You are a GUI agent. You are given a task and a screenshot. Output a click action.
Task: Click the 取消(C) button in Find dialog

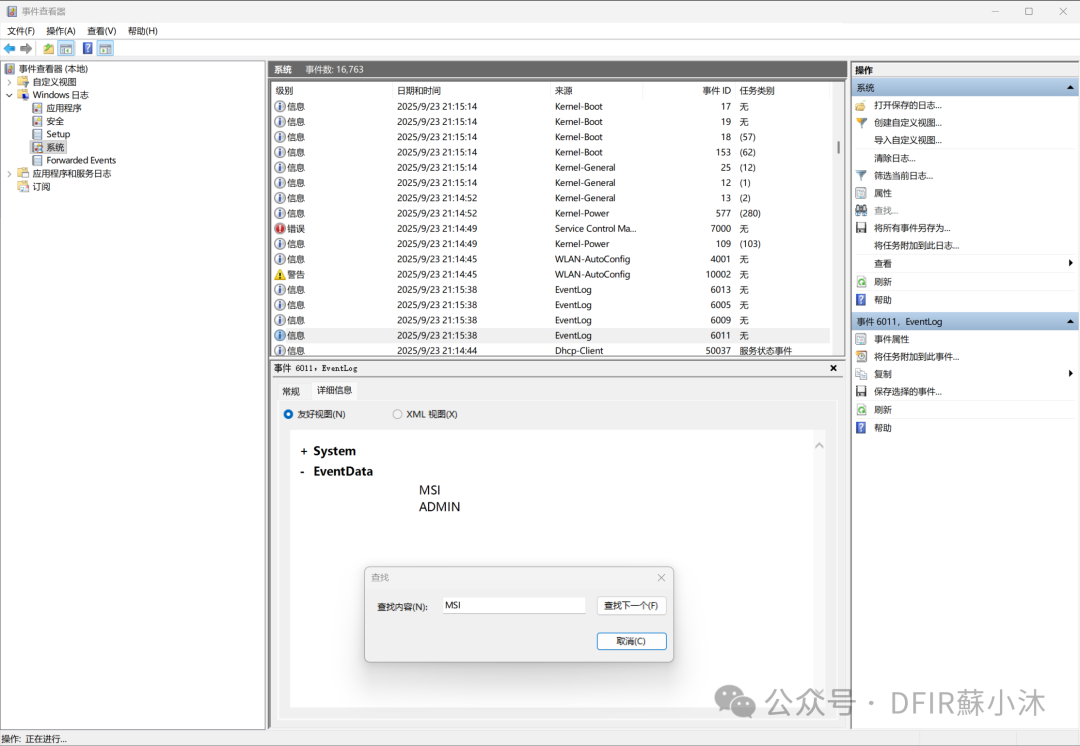pyautogui.click(x=631, y=641)
